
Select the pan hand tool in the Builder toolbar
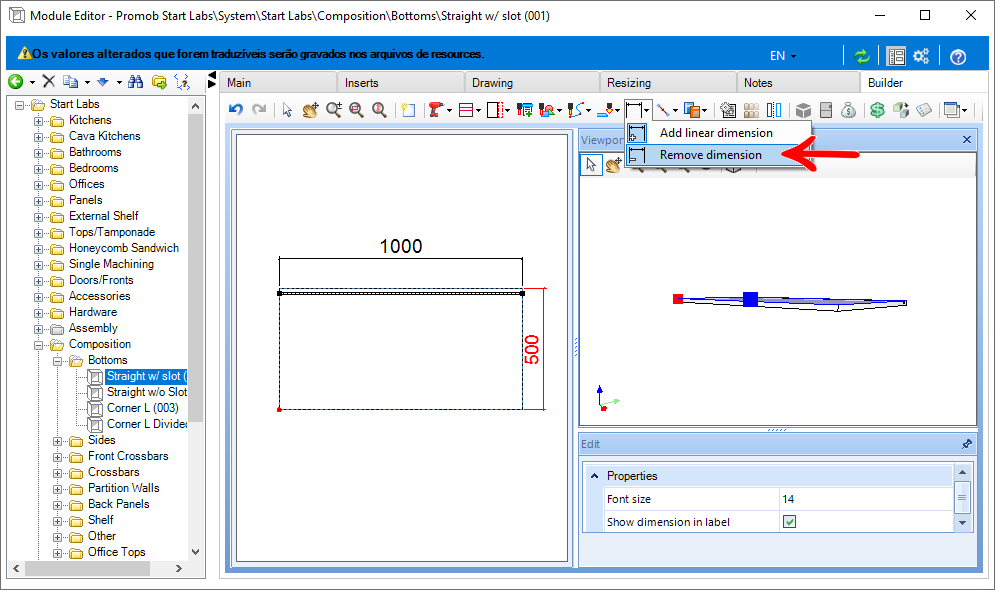click(x=310, y=110)
